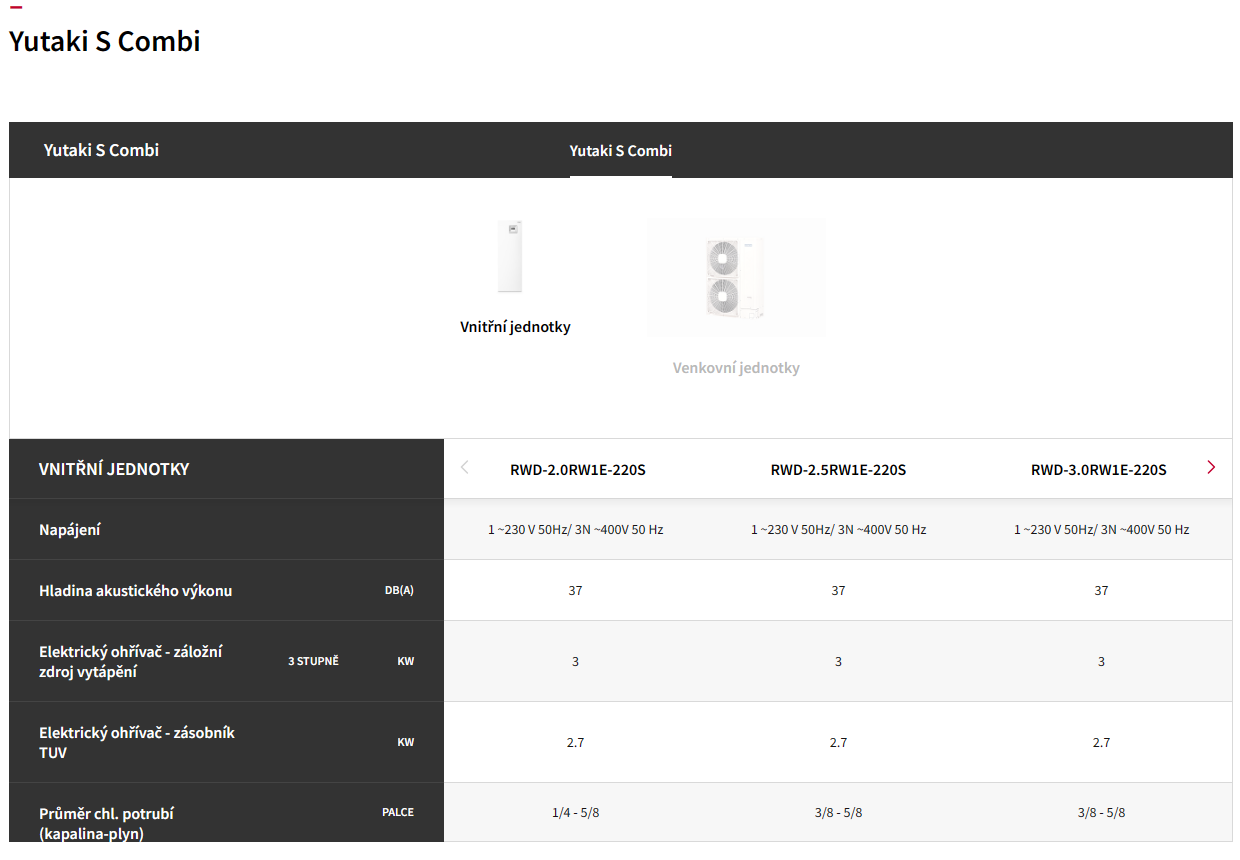Click Elektrický ohřívač - zásobník TUV label
This screenshot has width=1240, height=860.
(x=137, y=743)
